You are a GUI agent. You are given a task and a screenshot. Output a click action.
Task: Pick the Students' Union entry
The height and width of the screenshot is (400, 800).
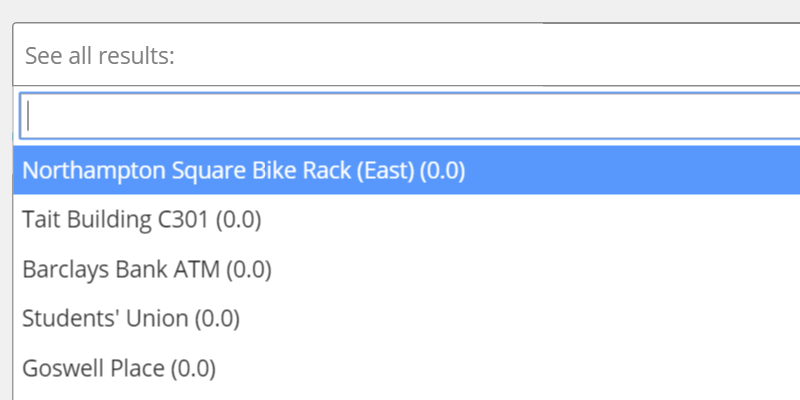(131, 319)
